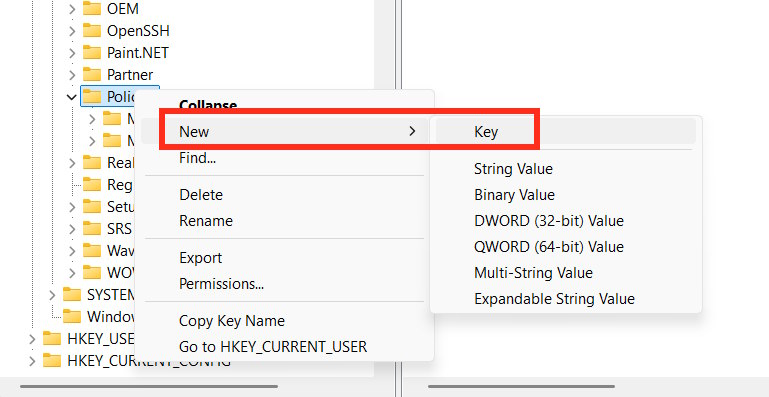Click the Paint.NET folder icon
Viewport: 769px width, 397px height.
pyautogui.click(x=92, y=53)
